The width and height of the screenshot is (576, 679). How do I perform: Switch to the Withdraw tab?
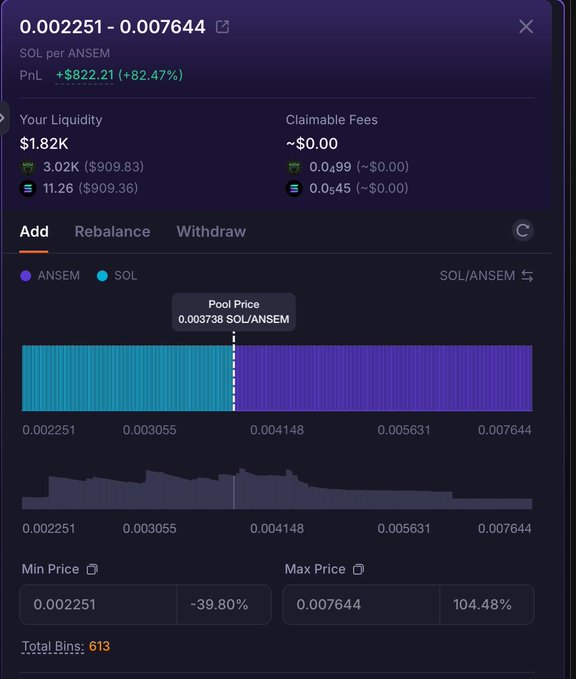[211, 232]
